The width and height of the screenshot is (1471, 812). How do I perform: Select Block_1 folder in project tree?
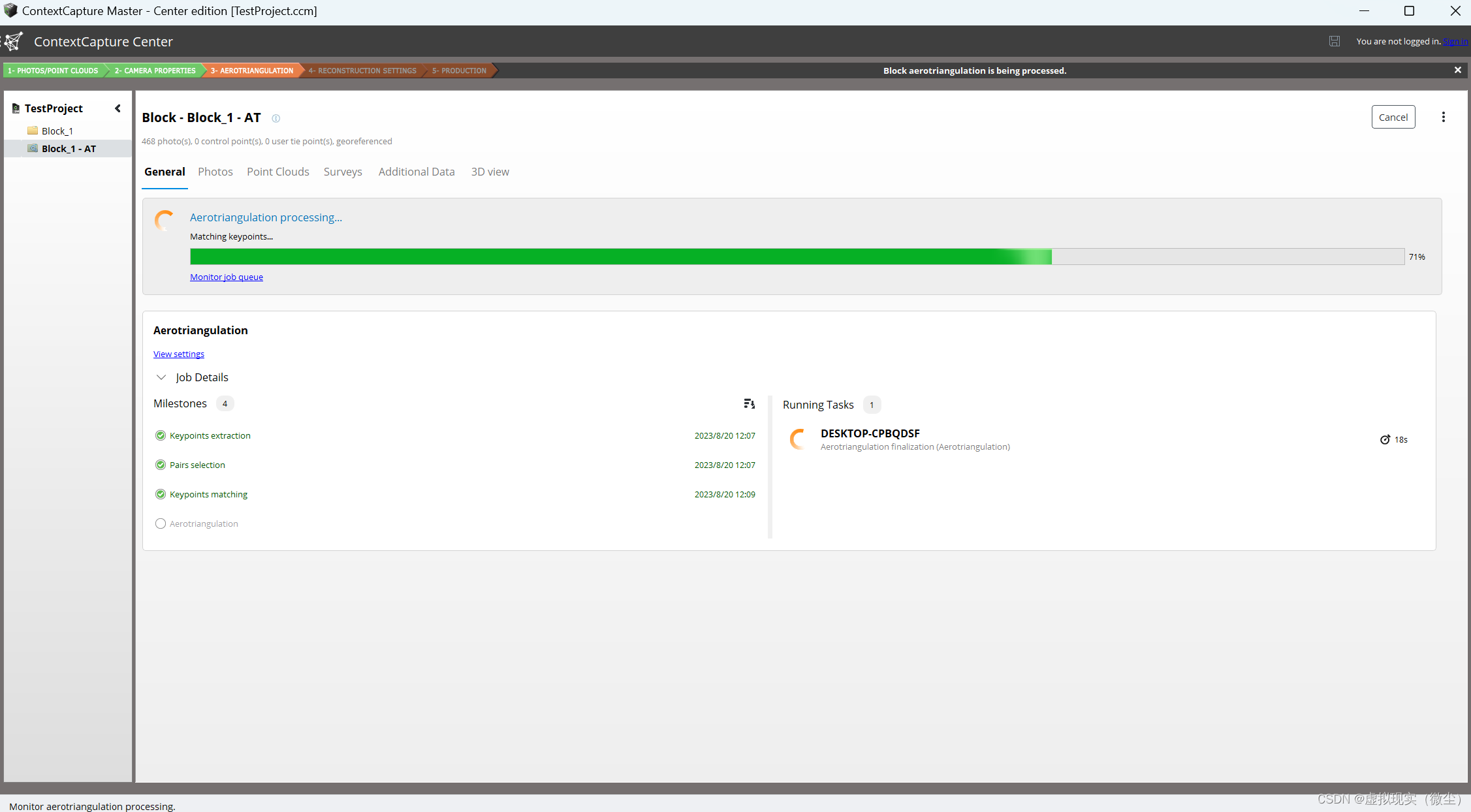pyautogui.click(x=57, y=131)
